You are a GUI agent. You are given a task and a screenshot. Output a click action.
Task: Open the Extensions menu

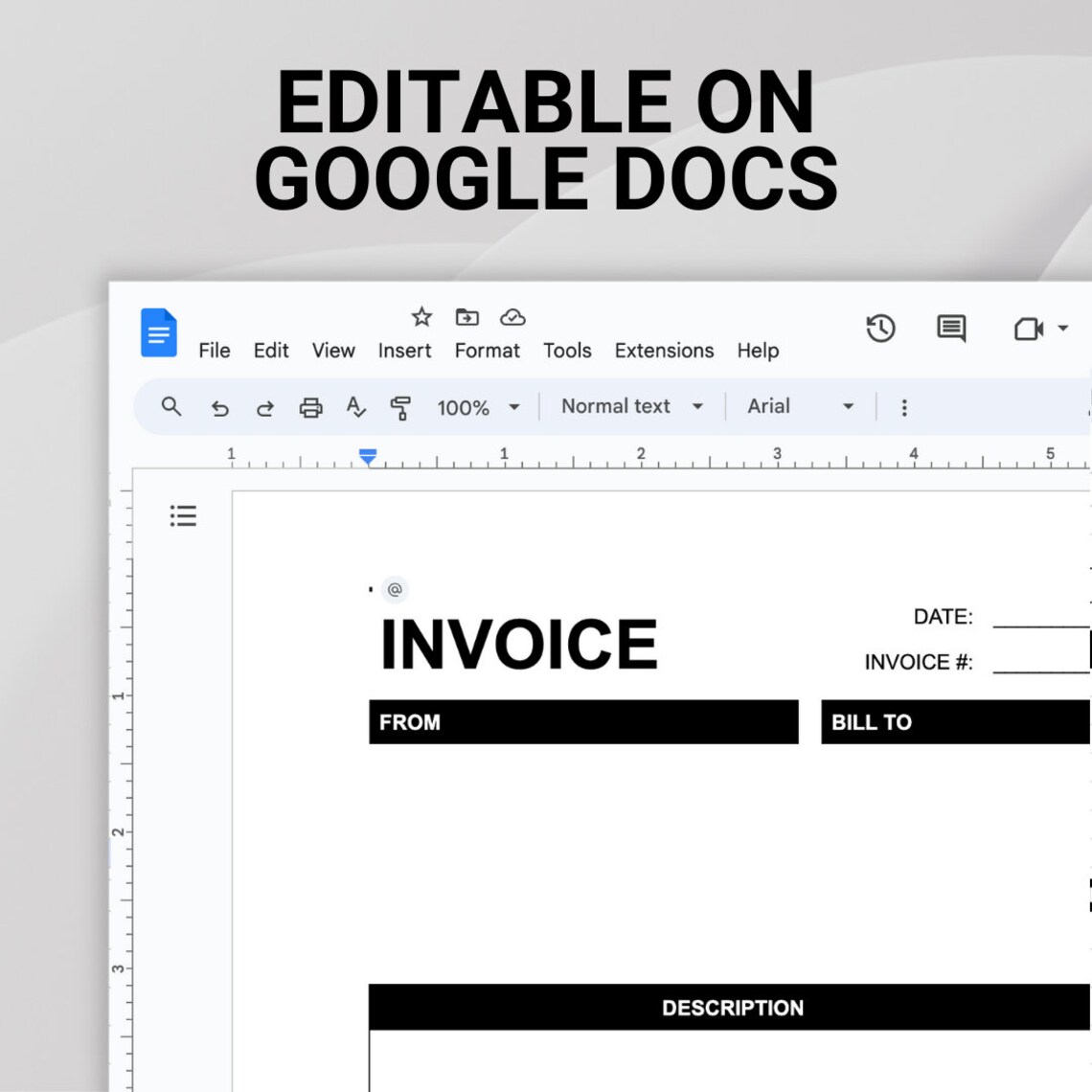pyautogui.click(x=664, y=351)
